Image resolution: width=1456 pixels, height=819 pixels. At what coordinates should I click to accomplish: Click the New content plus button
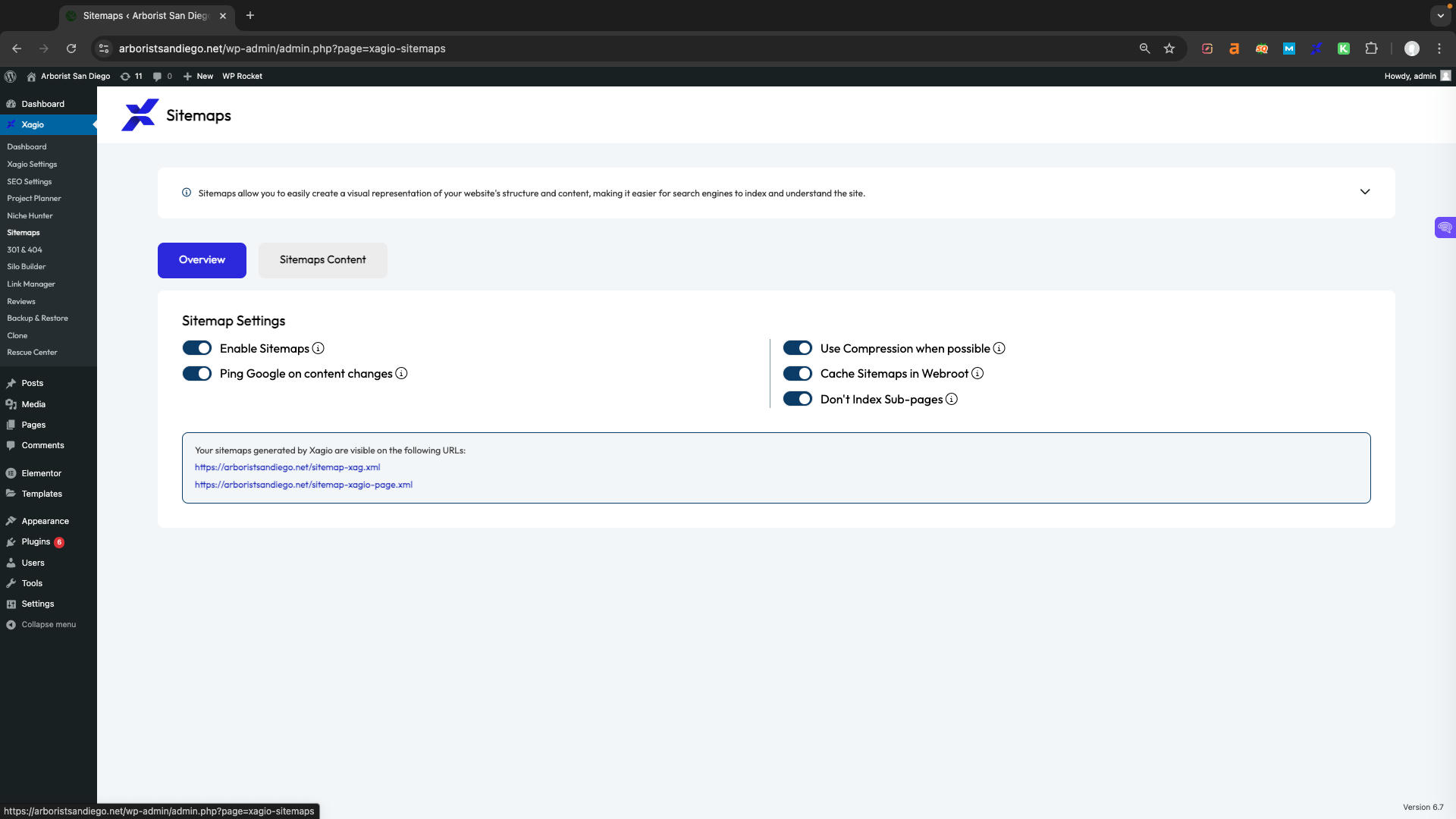[198, 76]
